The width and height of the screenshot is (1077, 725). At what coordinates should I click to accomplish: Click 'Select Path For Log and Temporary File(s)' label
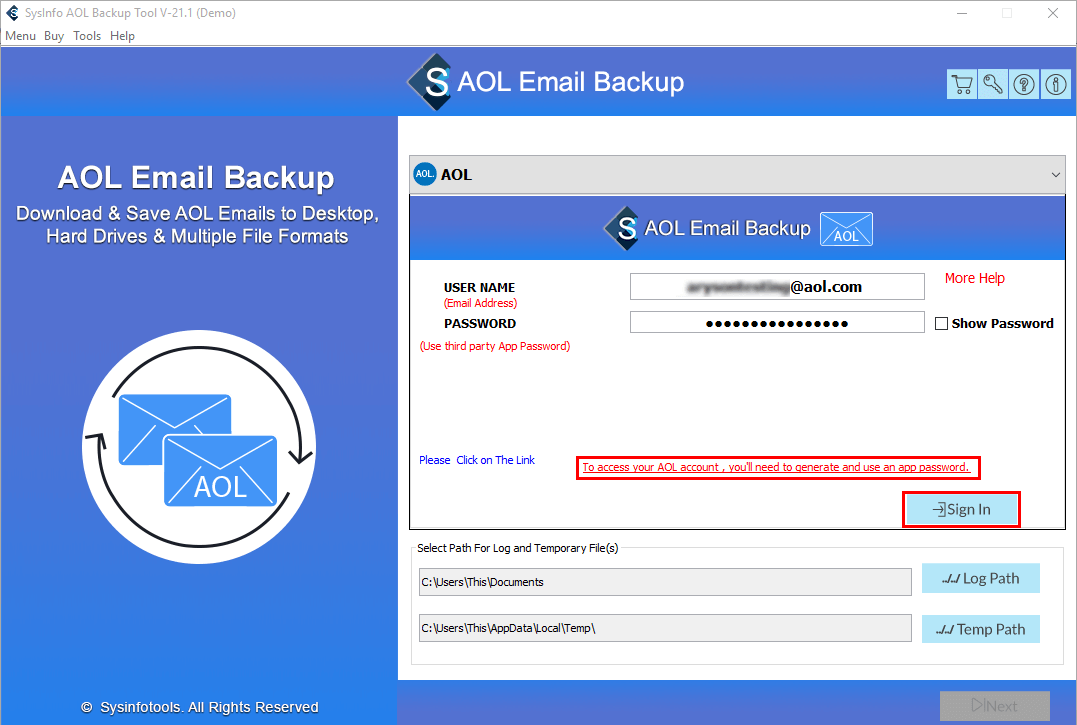[x=517, y=548]
